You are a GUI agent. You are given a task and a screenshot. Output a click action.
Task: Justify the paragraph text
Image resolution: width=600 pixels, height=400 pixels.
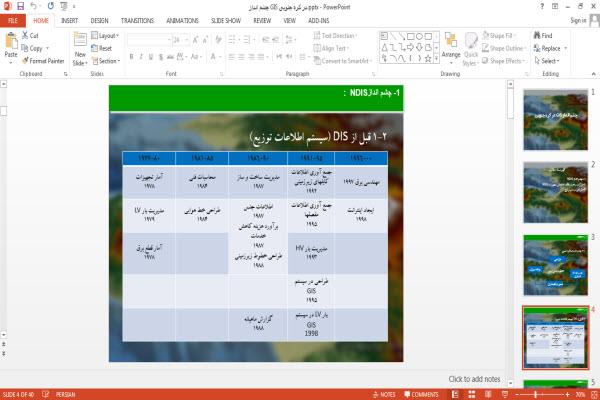261,57
